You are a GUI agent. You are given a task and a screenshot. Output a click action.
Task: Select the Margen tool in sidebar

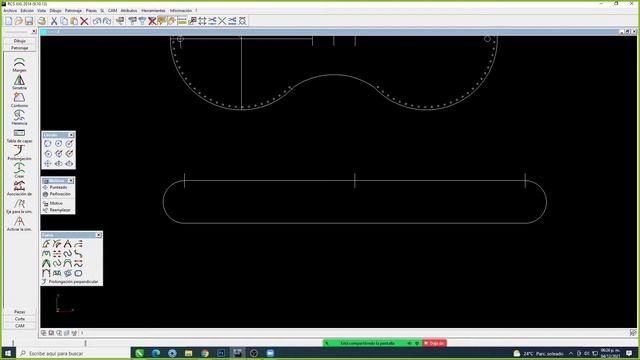click(19, 64)
